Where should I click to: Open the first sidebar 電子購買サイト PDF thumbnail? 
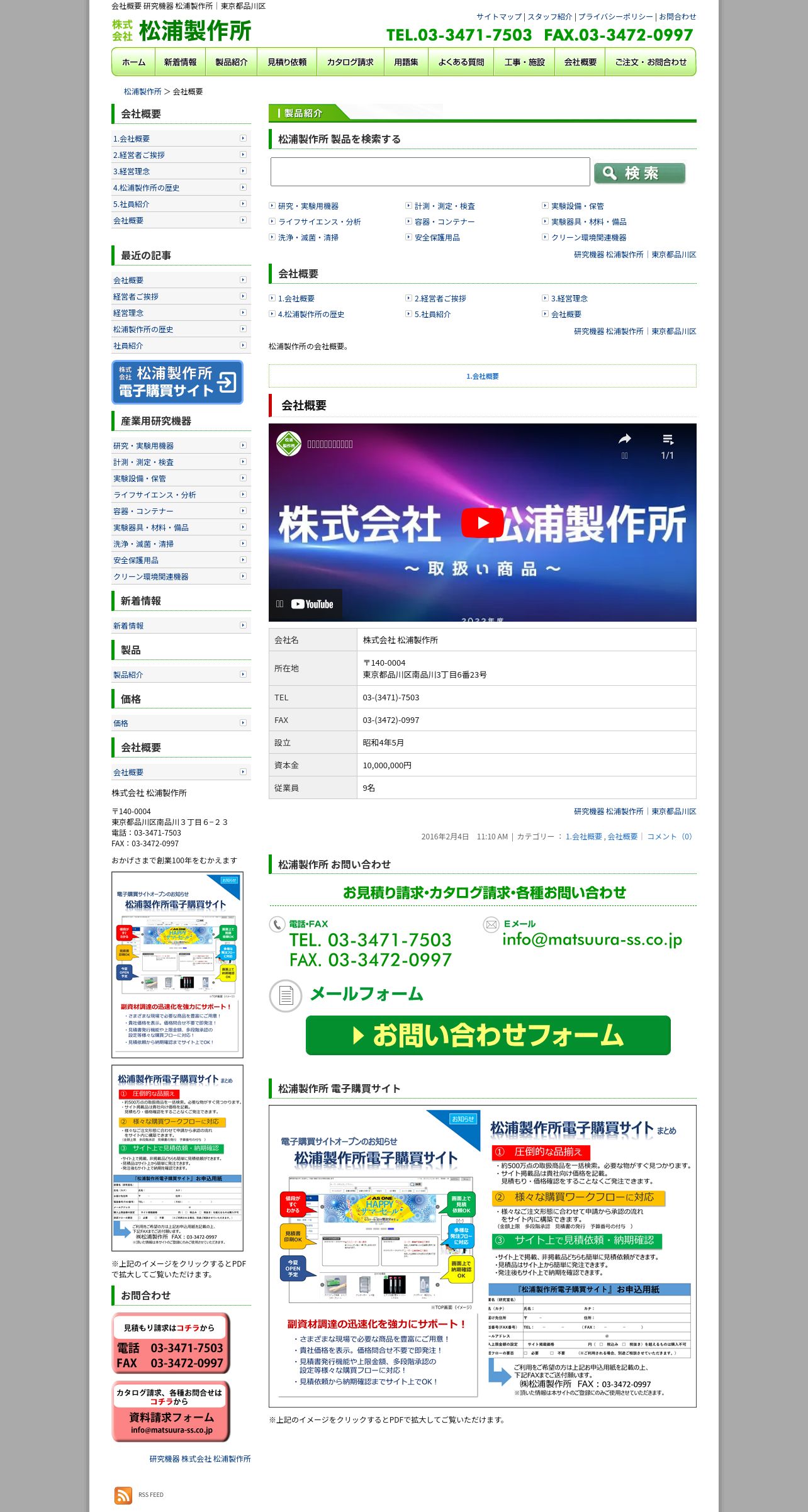click(x=177, y=965)
